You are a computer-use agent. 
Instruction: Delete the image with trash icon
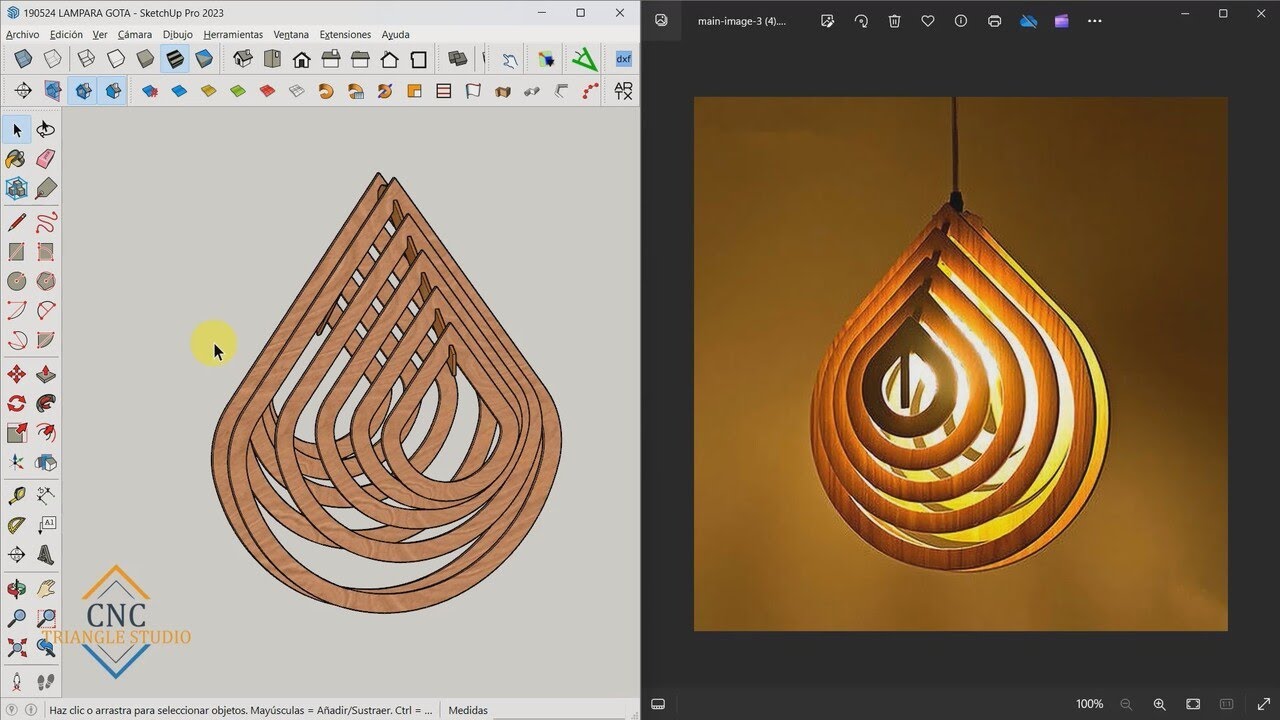tap(895, 21)
